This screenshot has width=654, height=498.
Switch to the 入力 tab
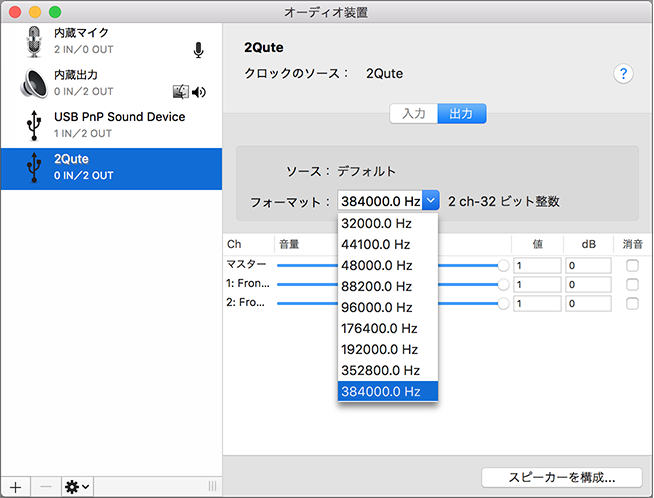pos(414,113)
